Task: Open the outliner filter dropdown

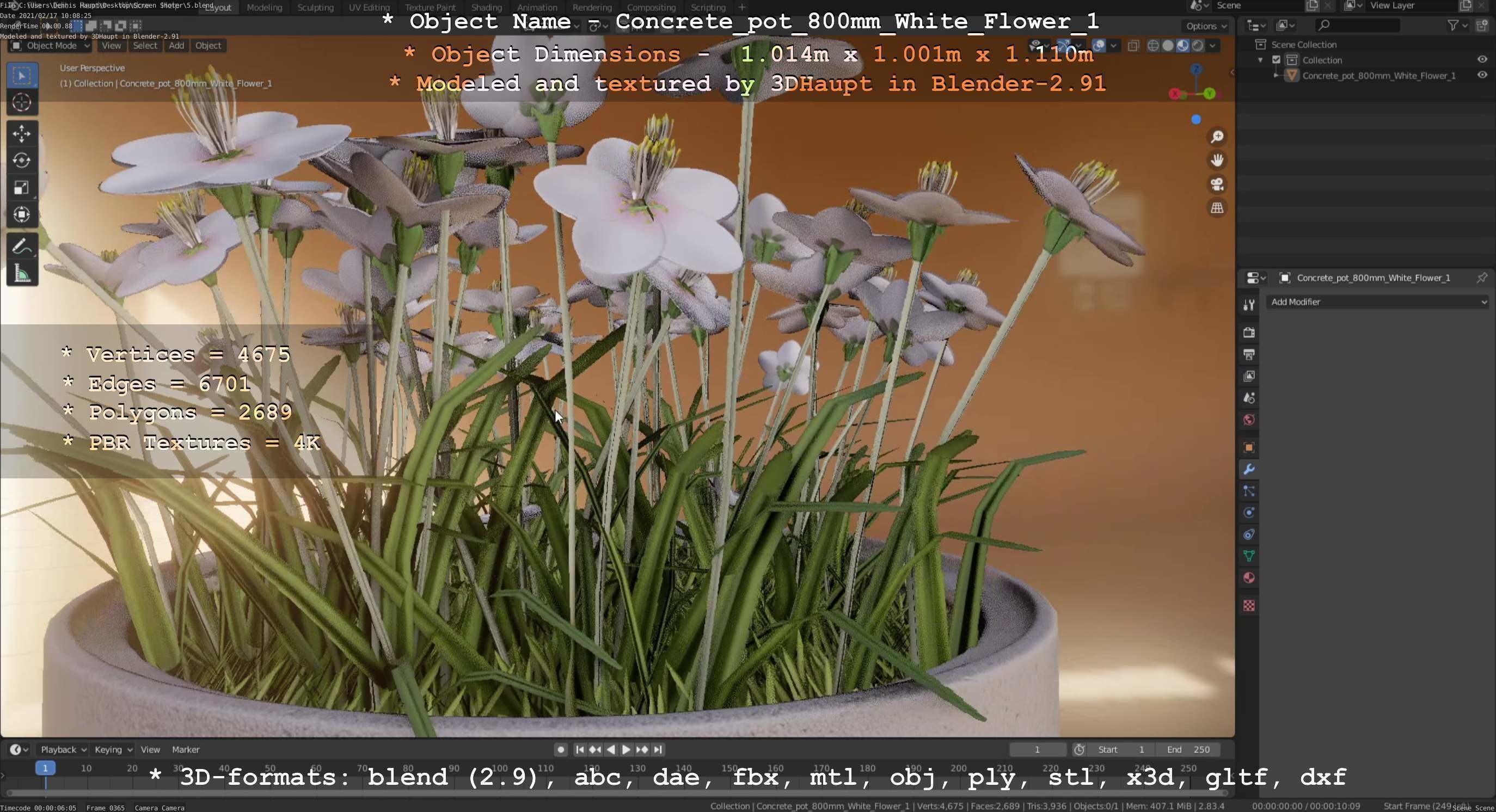Action: (1458, 26)
